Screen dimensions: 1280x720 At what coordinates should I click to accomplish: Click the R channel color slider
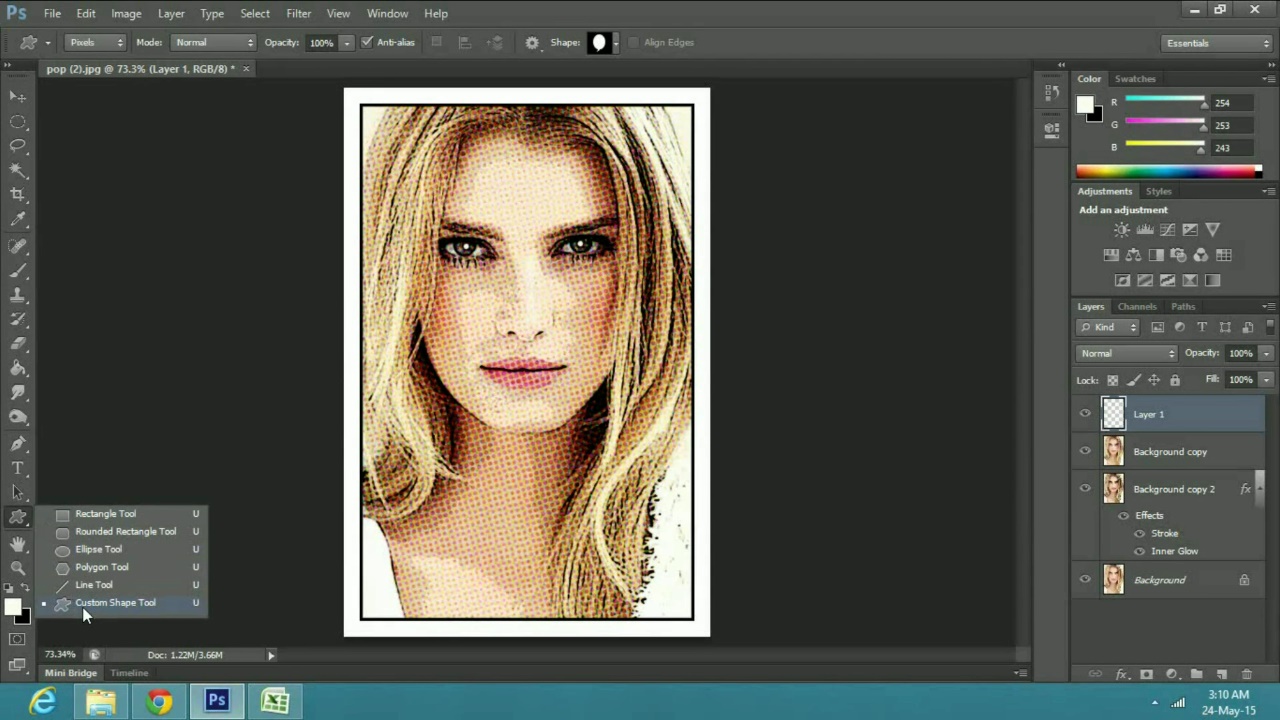click(x=1165, y=100)
